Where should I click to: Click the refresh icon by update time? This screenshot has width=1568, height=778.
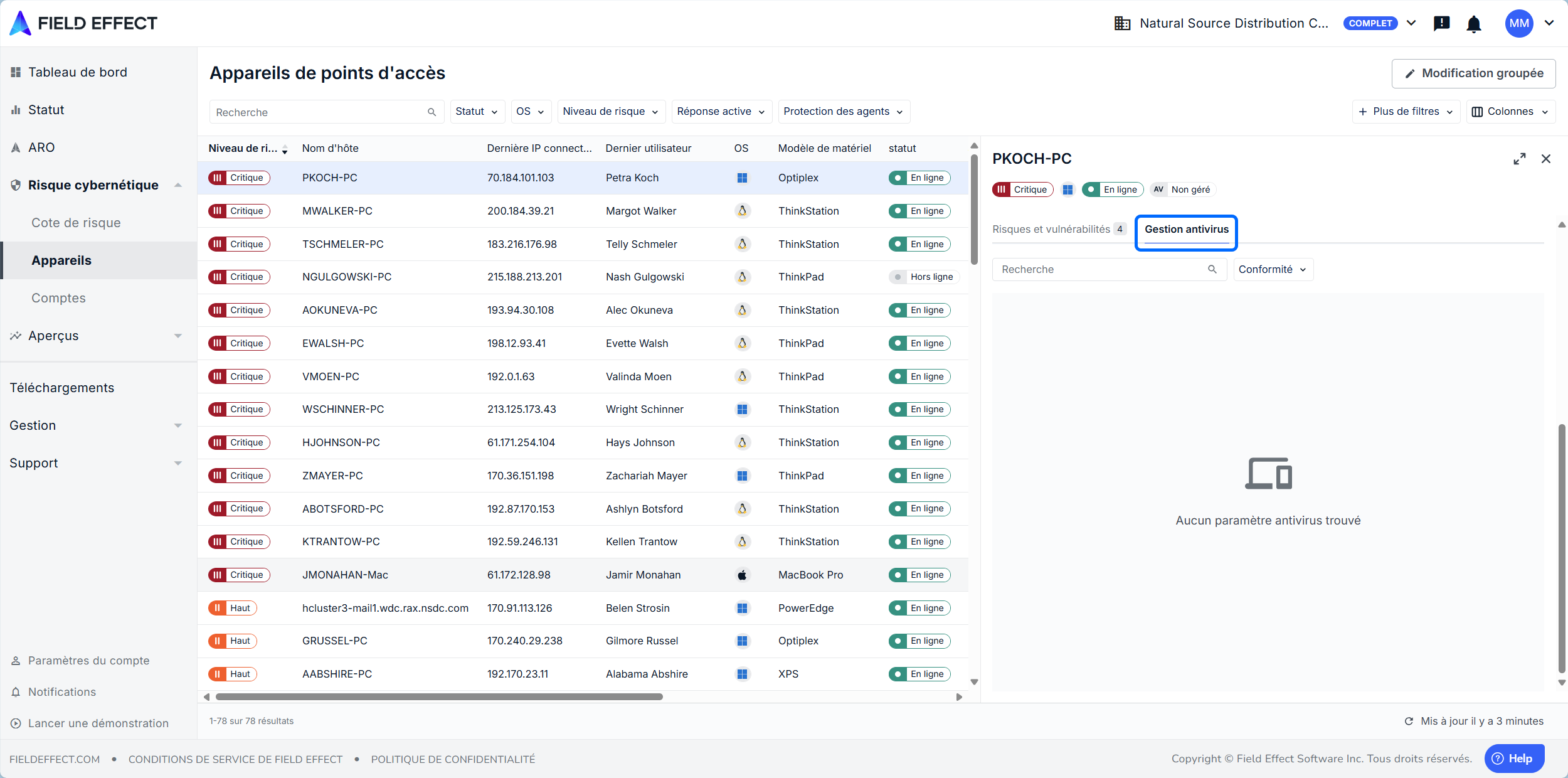coord(1409,721)
